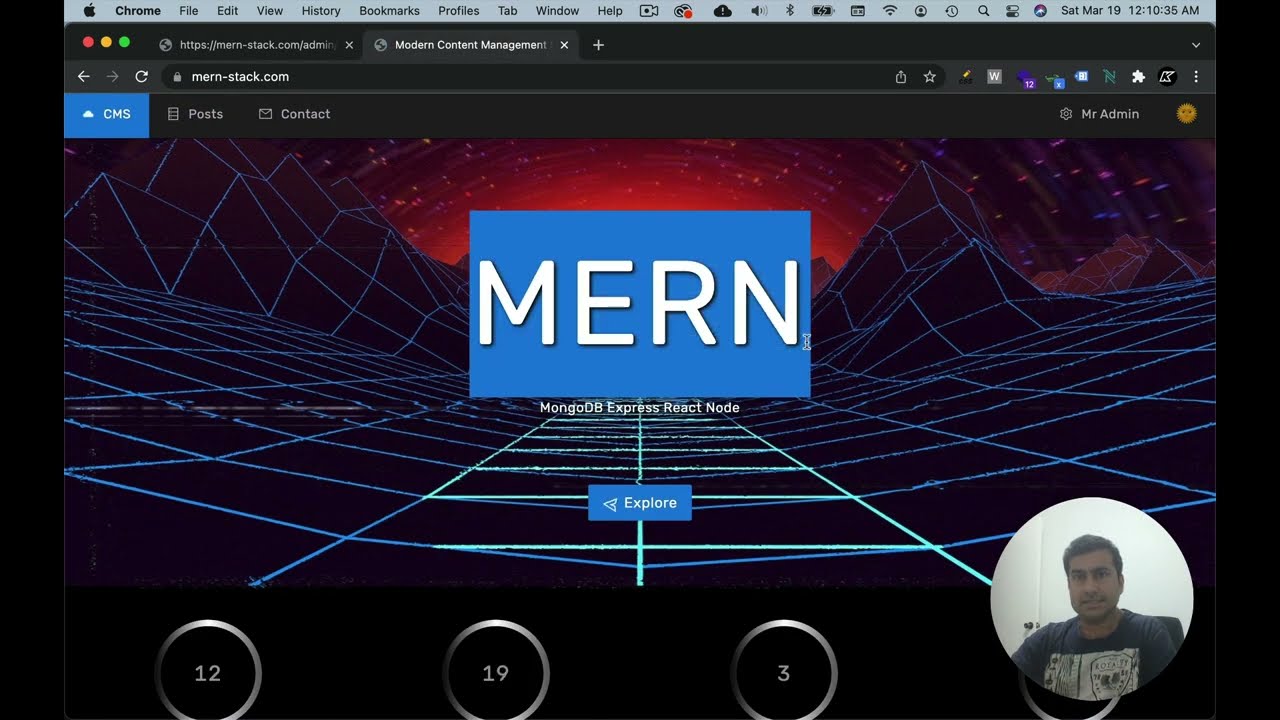Open the Edit menu

click(x=228, y=11)
